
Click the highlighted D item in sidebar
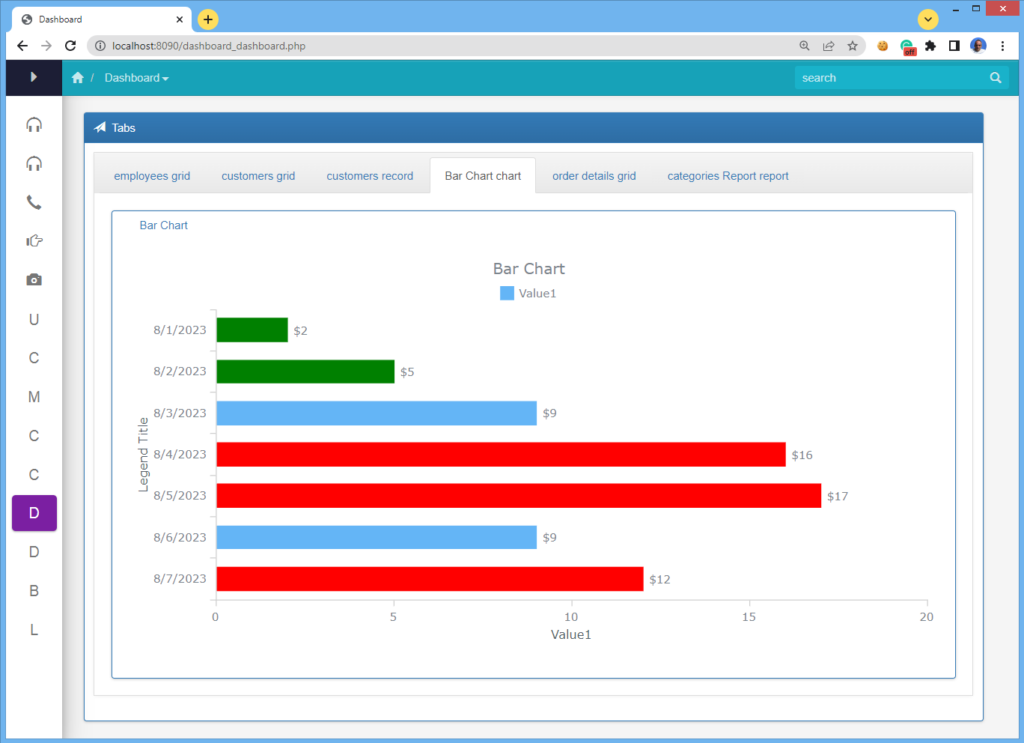click(x=33, y=513)
